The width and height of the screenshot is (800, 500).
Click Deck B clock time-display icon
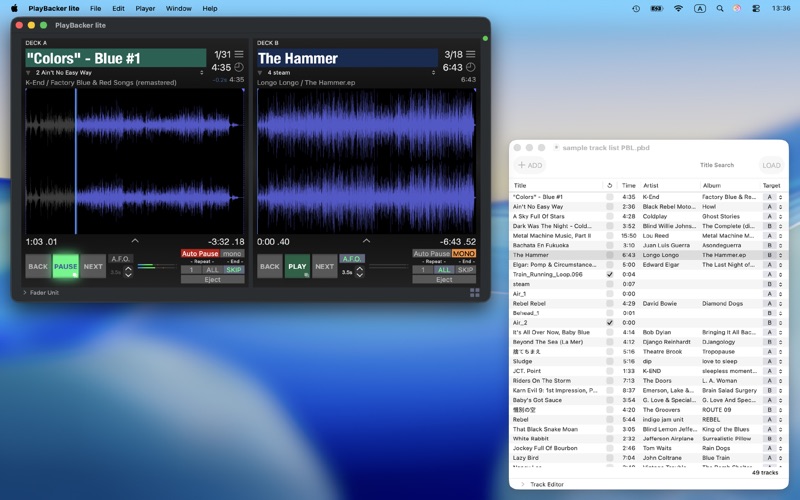pyautogui.click(x=470, y=67)
